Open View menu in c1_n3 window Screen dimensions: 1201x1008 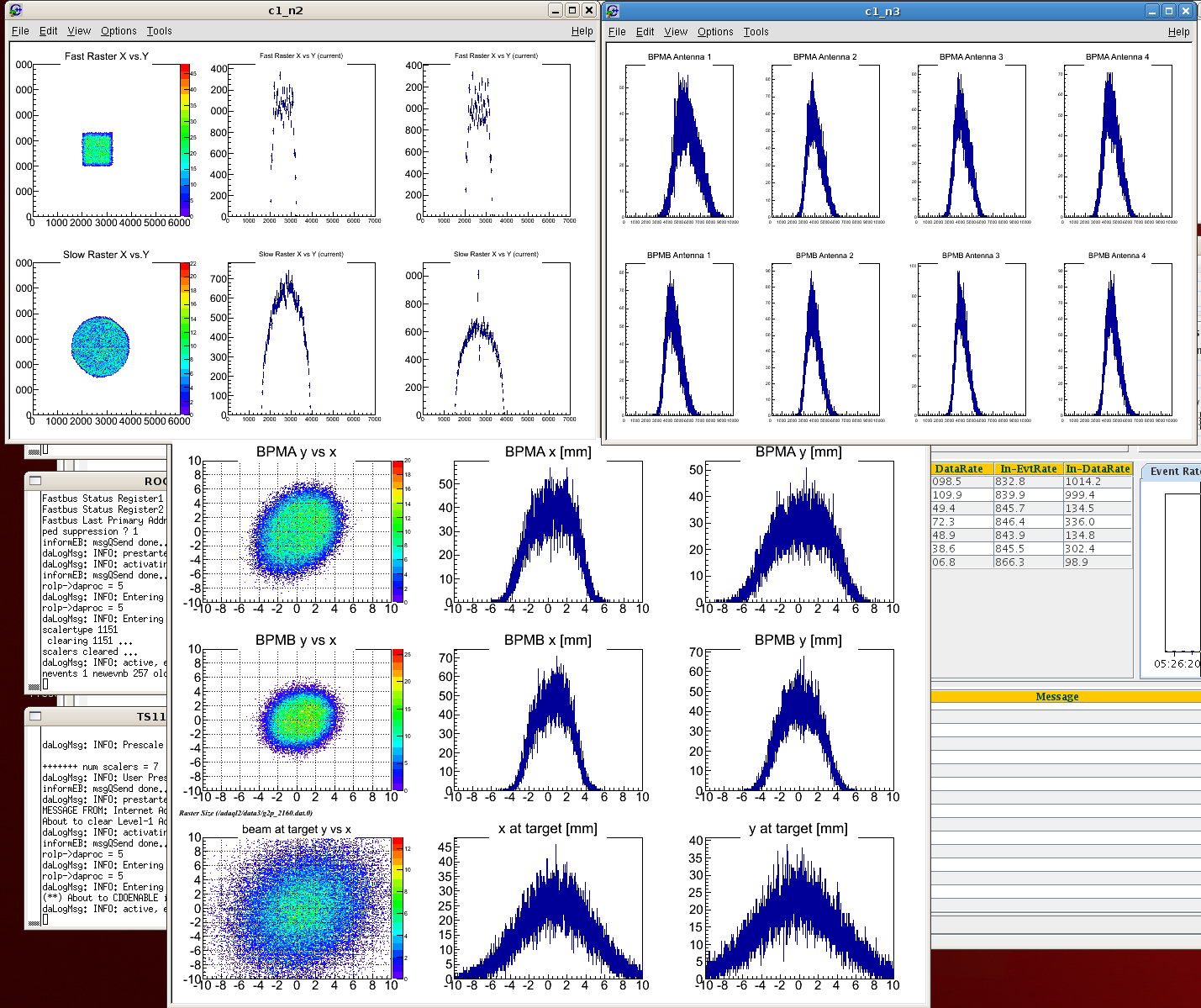(x=676, y=32)
